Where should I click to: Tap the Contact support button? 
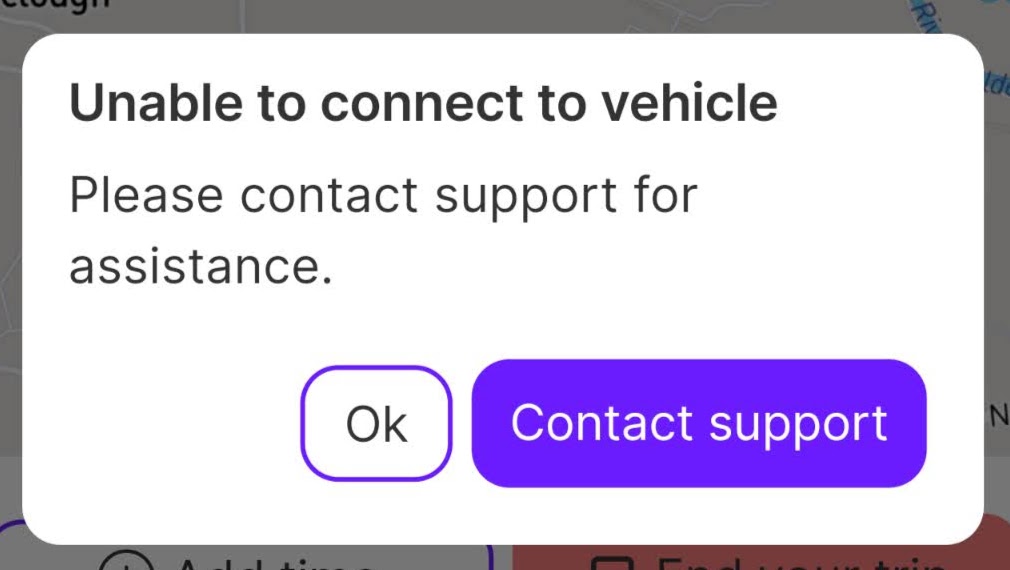(x=699, y=423)
